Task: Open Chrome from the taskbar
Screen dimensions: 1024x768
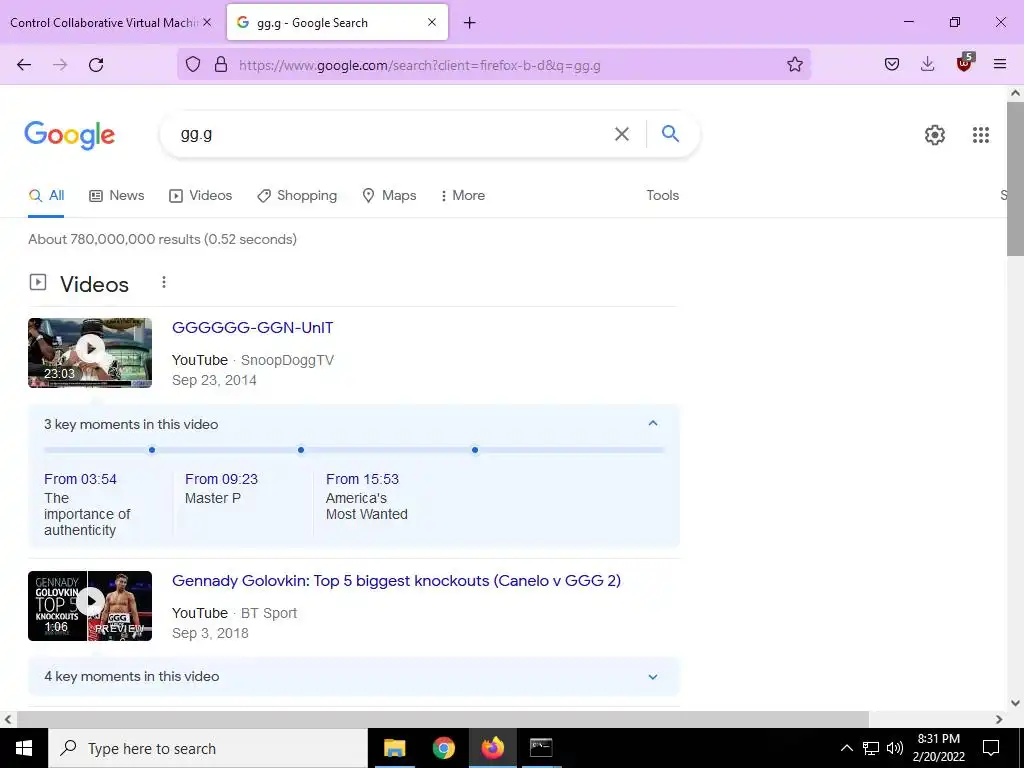Action: pos(443,748)
